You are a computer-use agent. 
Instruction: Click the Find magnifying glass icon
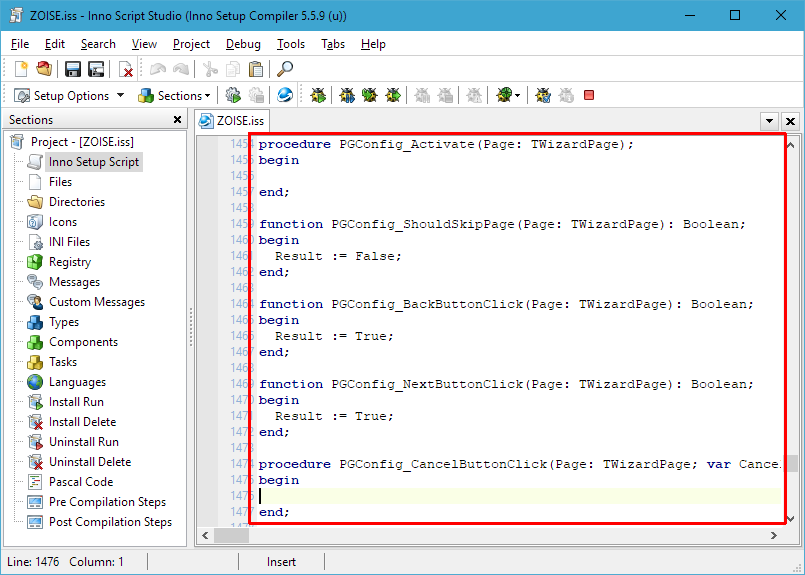(285, 69)
